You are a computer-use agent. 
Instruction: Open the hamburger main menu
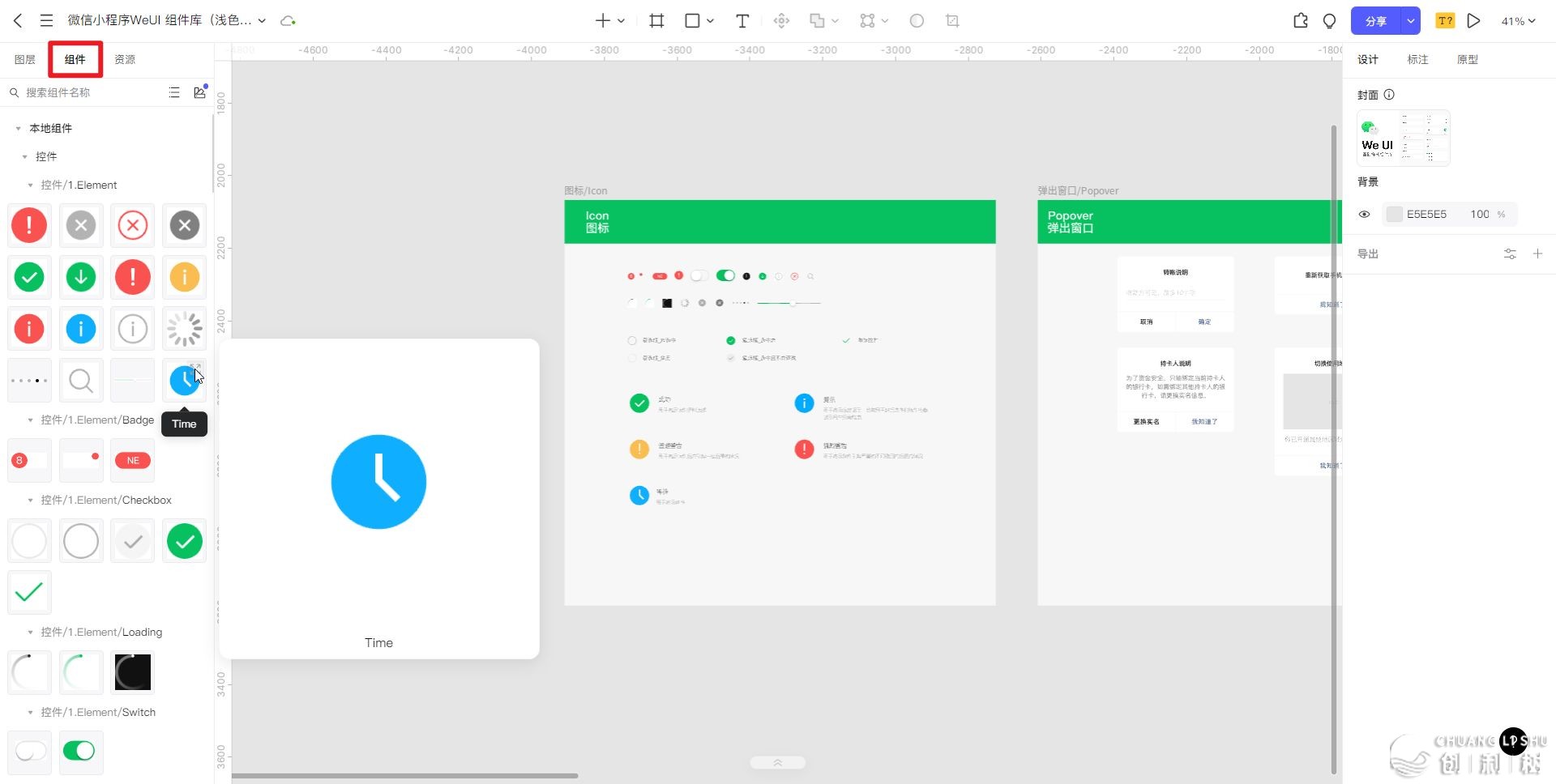tap(46, 21)
